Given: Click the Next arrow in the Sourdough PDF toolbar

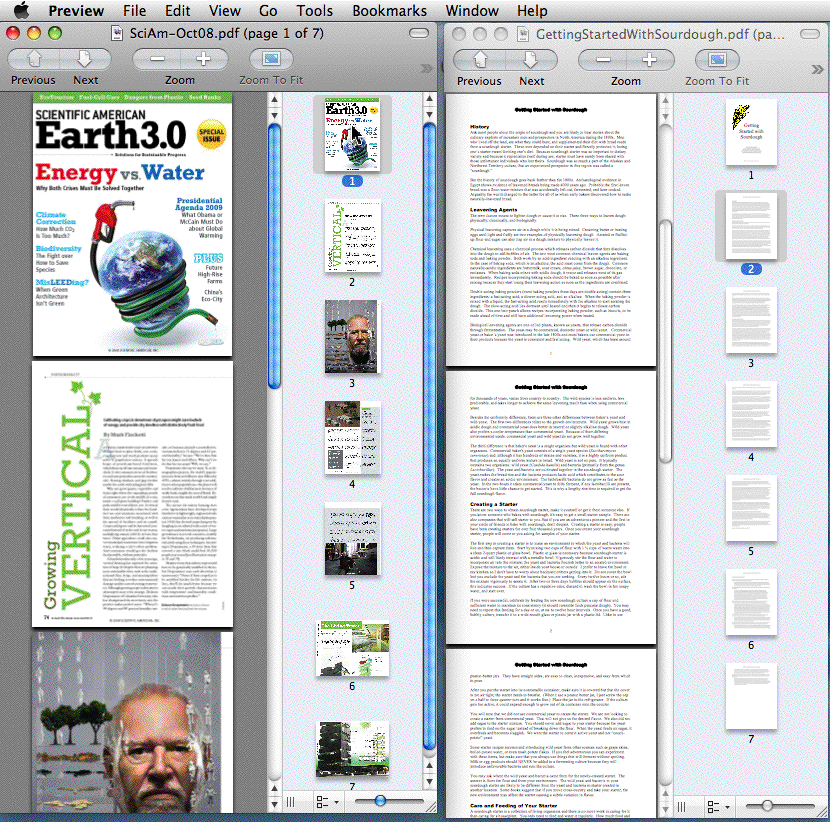Looking at the screenshot, I should click(532, 60).
